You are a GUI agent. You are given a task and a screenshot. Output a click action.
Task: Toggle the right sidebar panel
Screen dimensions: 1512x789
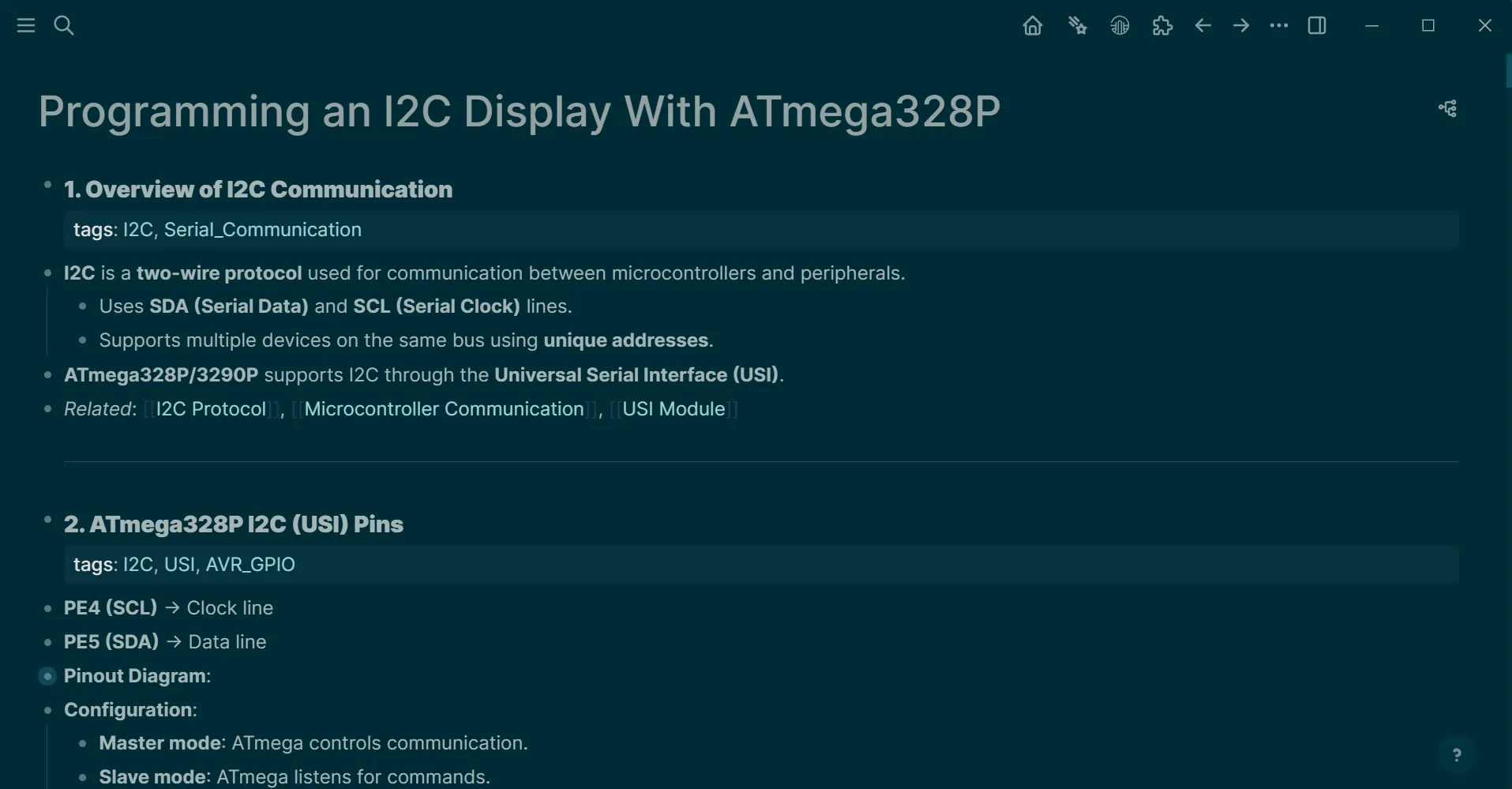click(1316, 26)
